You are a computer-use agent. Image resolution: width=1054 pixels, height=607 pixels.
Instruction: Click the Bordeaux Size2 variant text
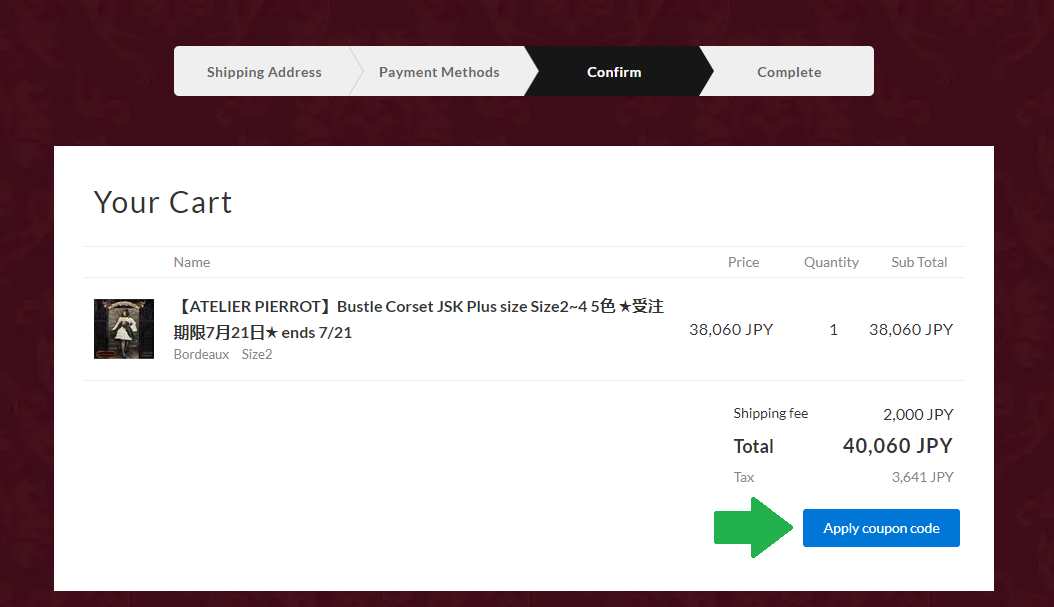tap(223, 354)
